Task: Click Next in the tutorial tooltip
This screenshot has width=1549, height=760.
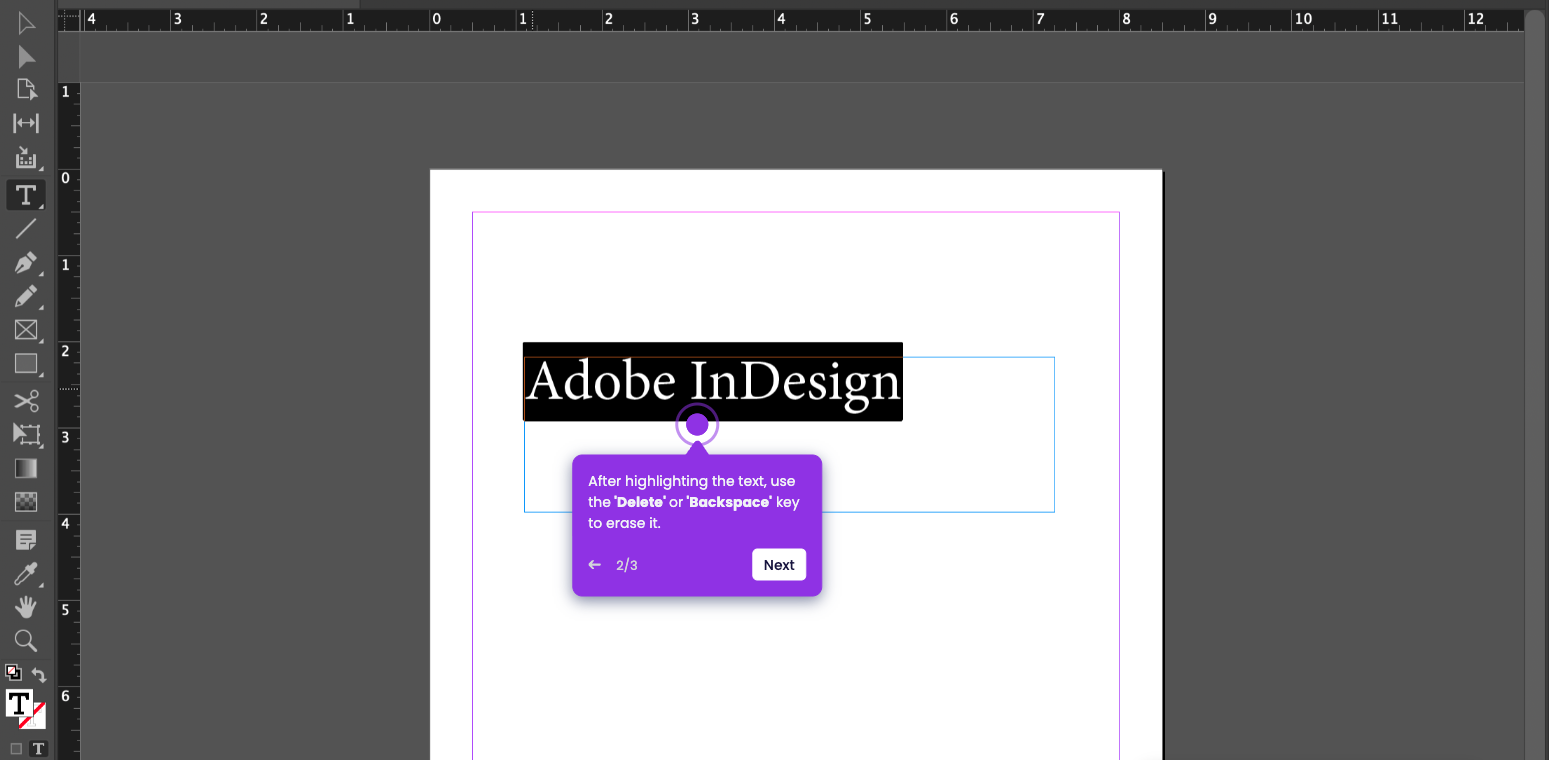Action: 779,565
